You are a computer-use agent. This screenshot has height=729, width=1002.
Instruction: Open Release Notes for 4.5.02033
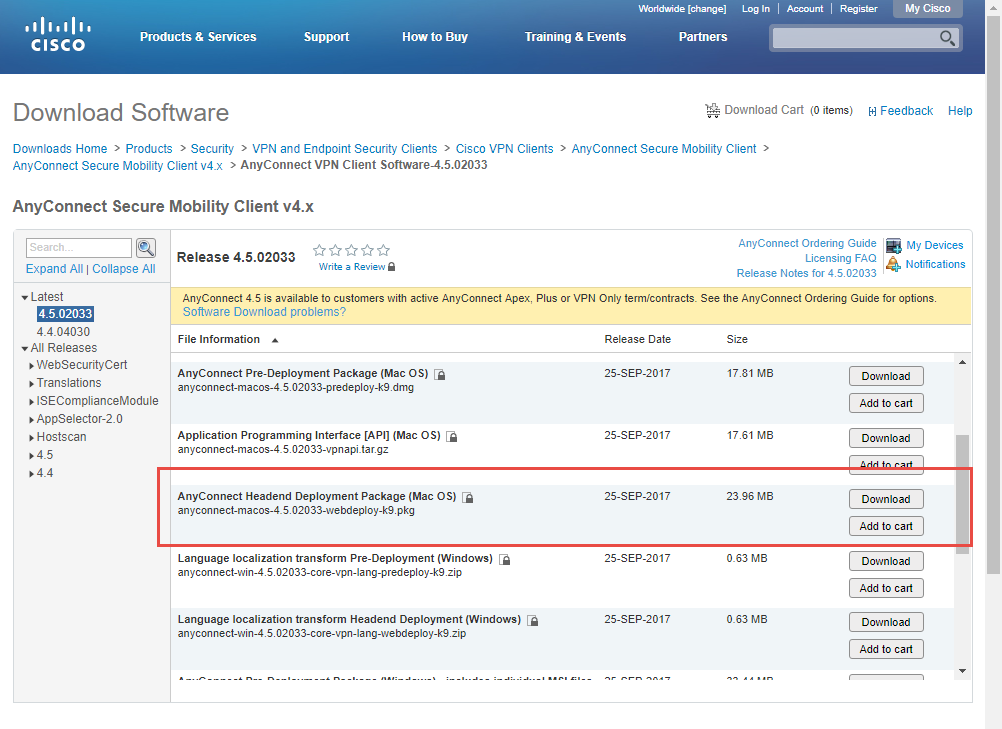click(806, 273)
